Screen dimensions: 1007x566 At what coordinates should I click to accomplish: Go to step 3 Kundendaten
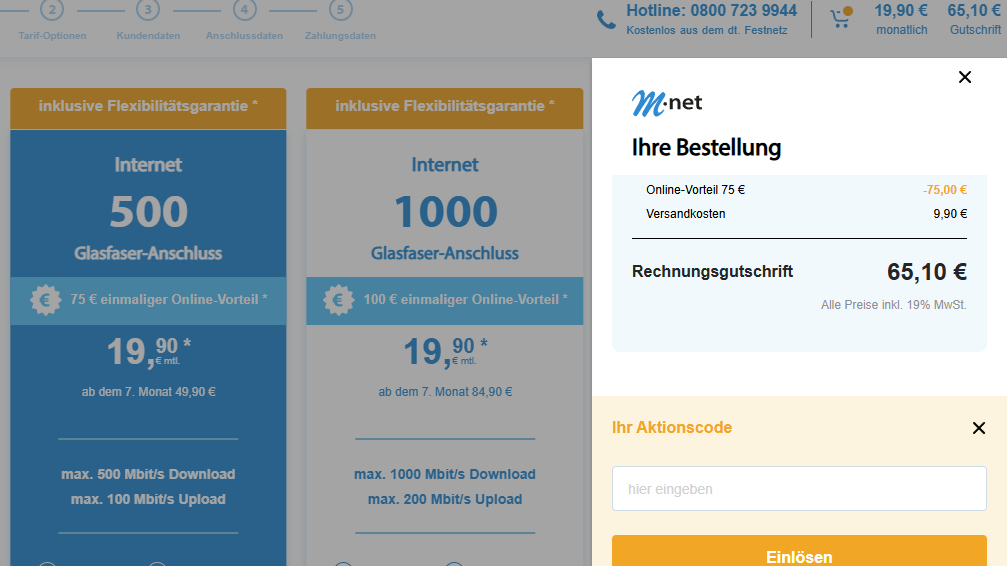(148, 11)
